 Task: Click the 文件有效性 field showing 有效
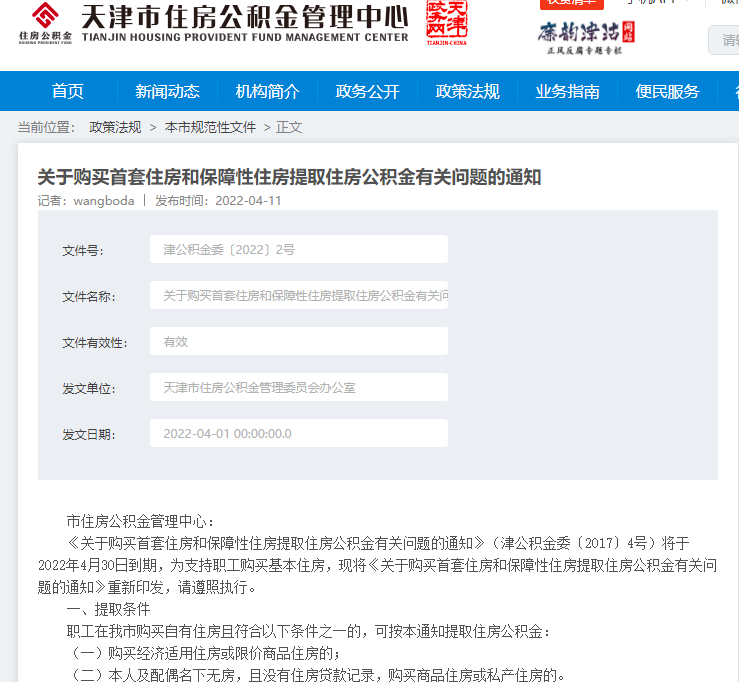[299, 341]
